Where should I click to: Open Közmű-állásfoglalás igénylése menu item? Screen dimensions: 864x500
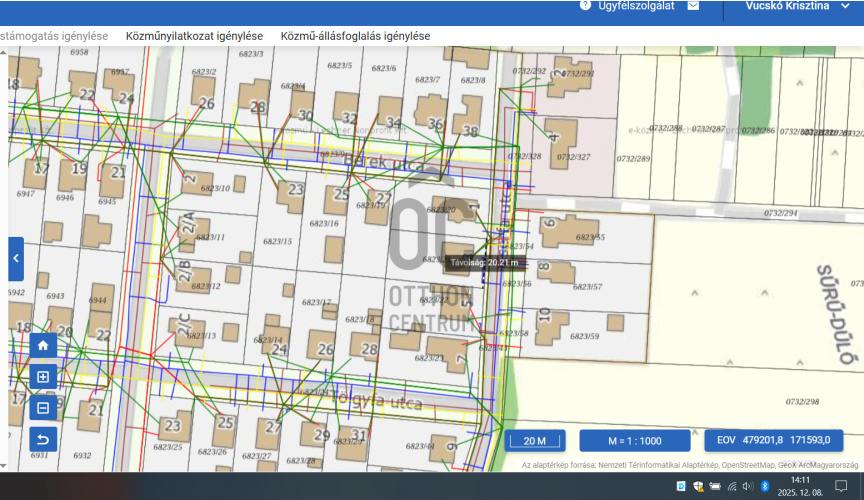coord(355,36)
